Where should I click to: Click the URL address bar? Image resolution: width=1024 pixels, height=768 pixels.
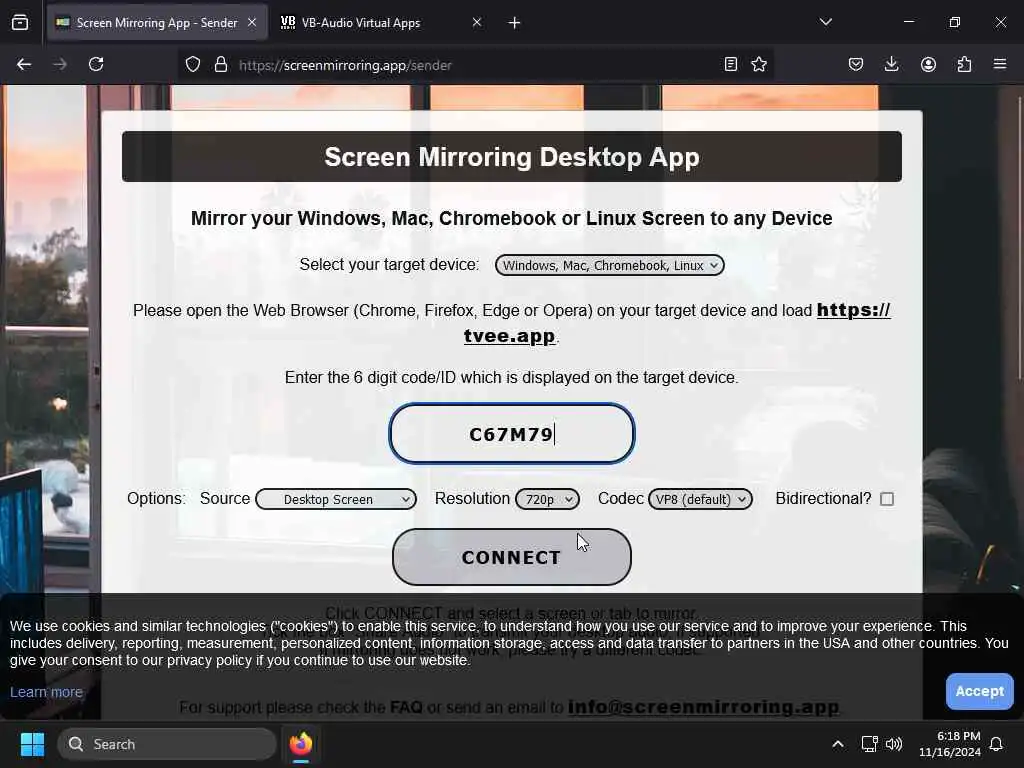[475, 65]
